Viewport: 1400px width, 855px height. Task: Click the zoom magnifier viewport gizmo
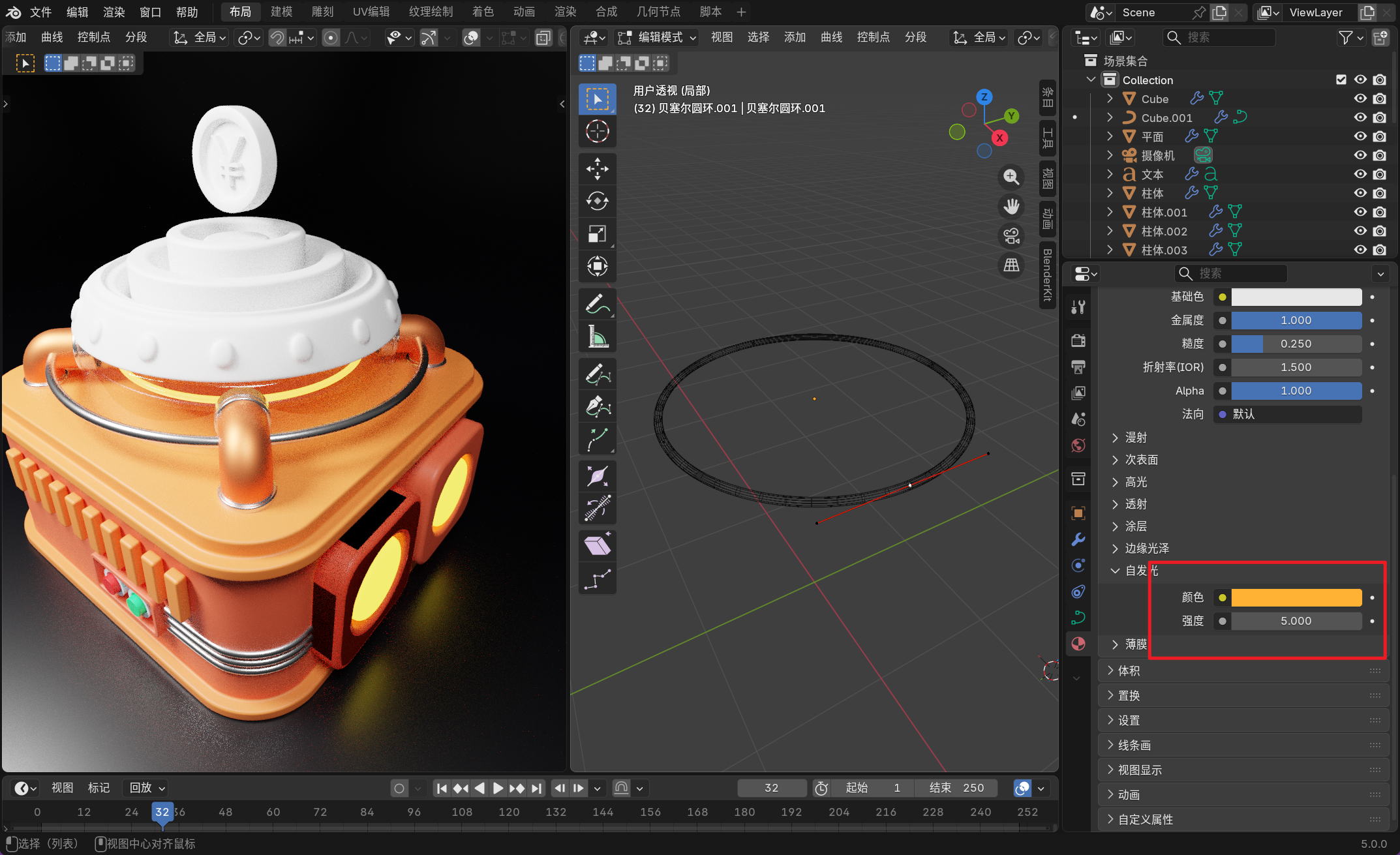[x=1011, y=177]
